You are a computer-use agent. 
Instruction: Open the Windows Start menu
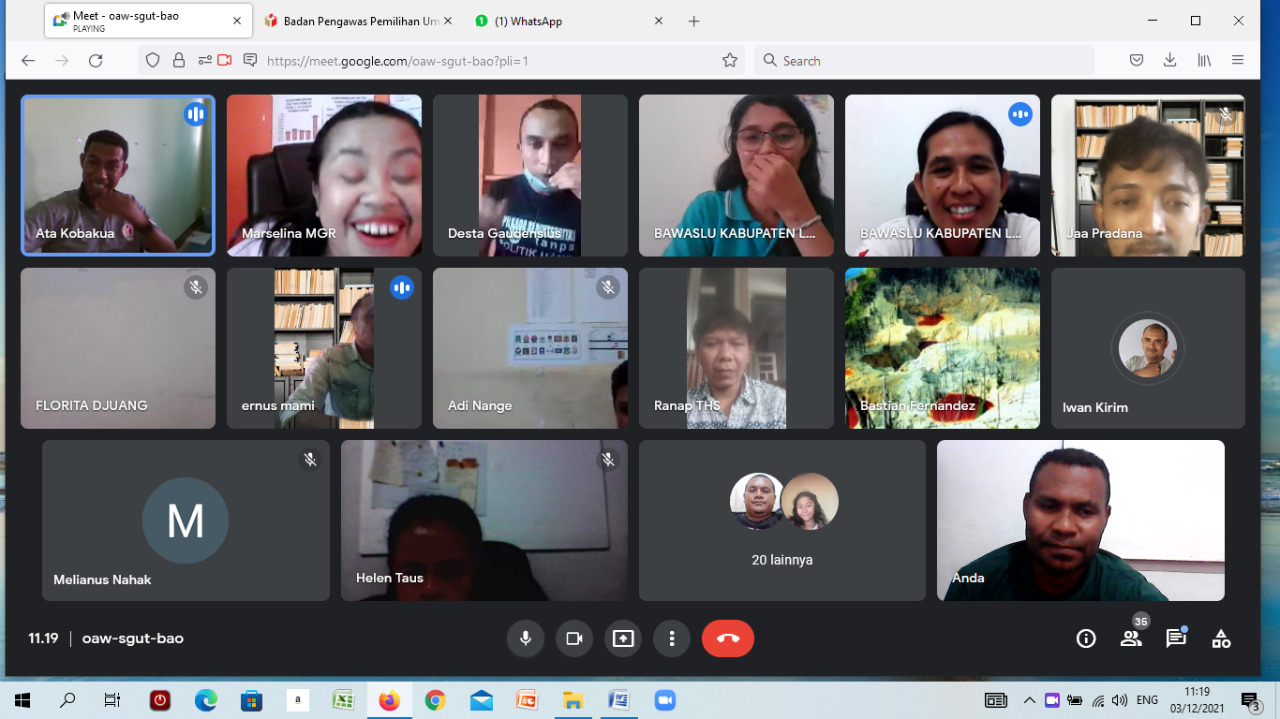pyautogui.click(x=22, y=701)
